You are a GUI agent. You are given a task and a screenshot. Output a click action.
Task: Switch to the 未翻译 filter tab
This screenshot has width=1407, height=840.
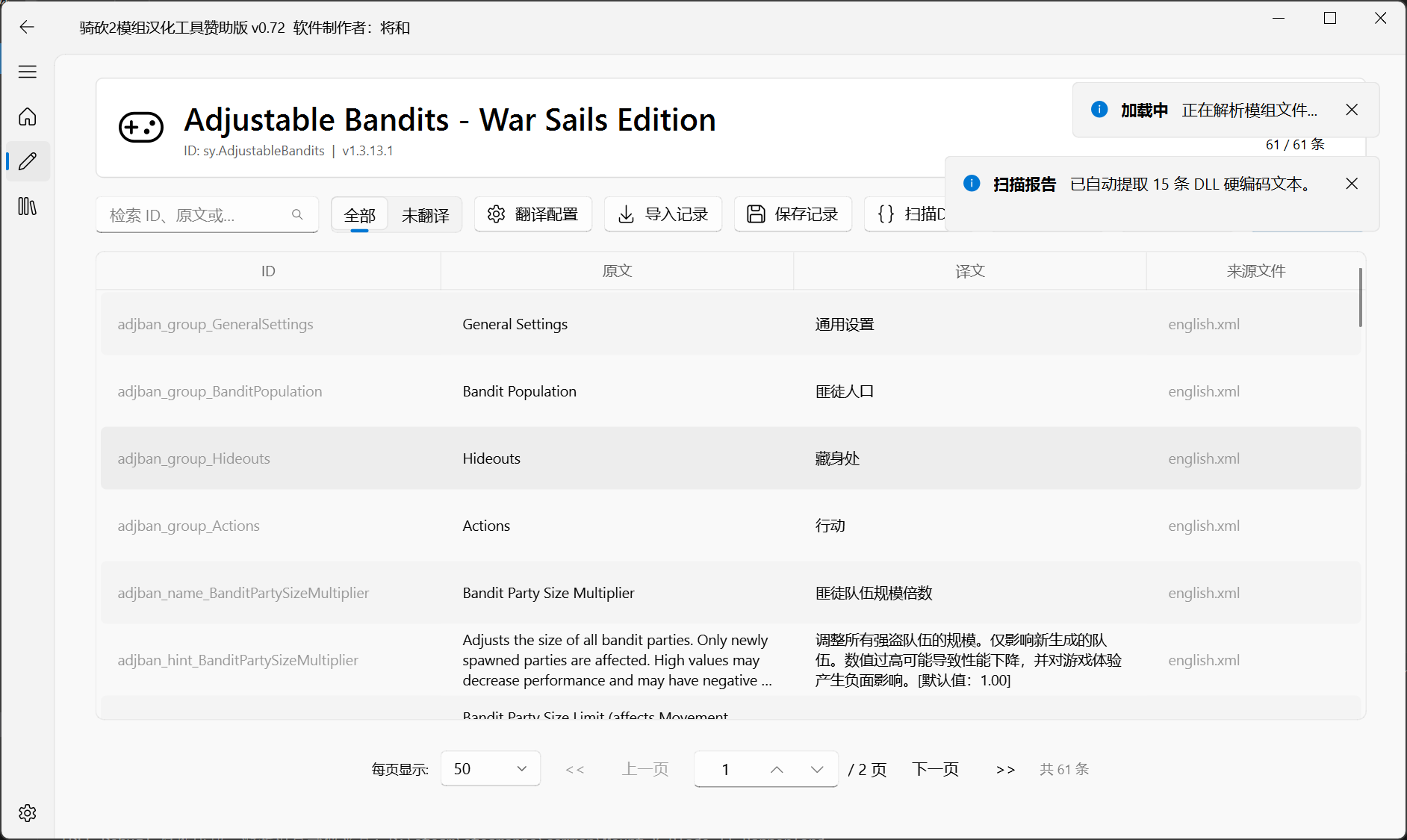click(426, 214)
